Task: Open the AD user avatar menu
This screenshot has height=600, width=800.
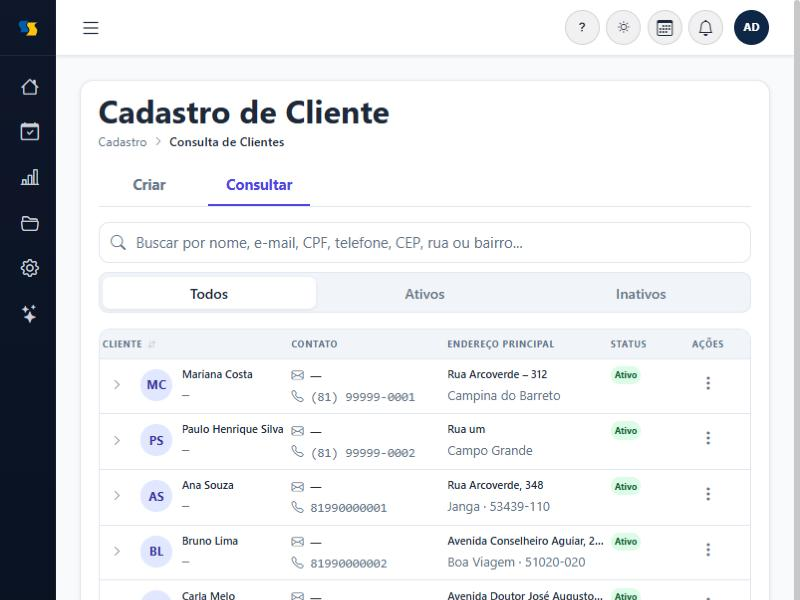Action: (x=751, y=28)
